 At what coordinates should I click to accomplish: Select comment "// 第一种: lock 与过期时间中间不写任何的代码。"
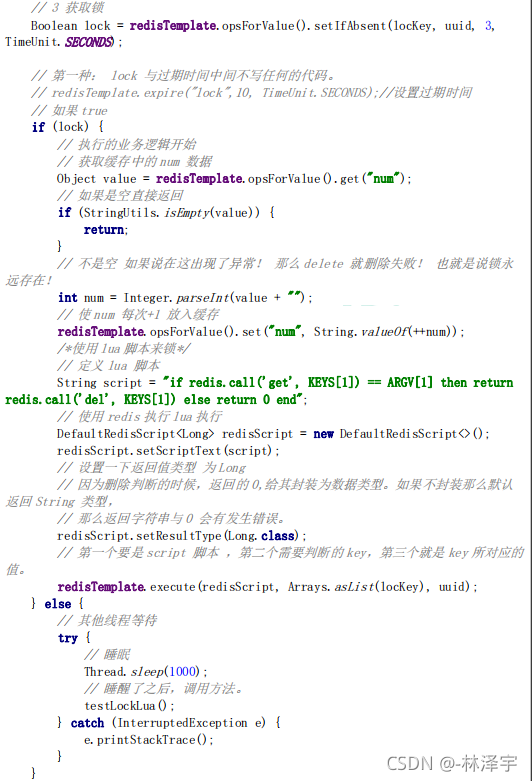coord(182,76)
